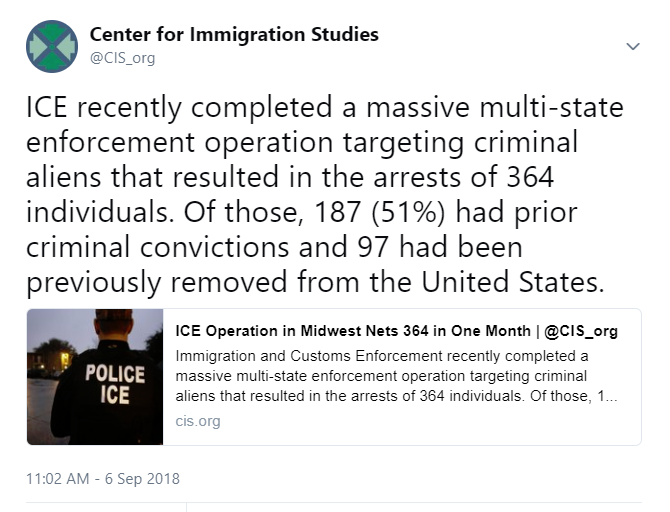Click the truncated "1..." ending of card description

pos(607,396)
